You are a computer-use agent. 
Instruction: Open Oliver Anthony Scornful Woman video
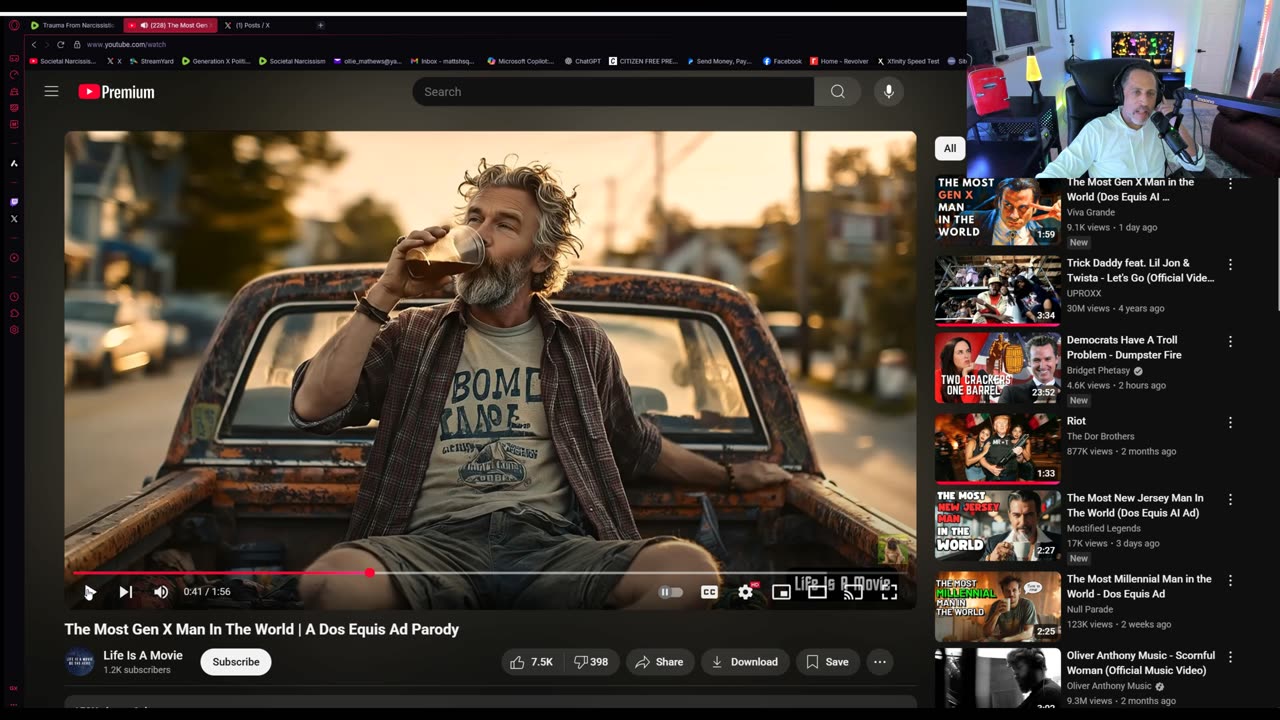pos(1141,663)
